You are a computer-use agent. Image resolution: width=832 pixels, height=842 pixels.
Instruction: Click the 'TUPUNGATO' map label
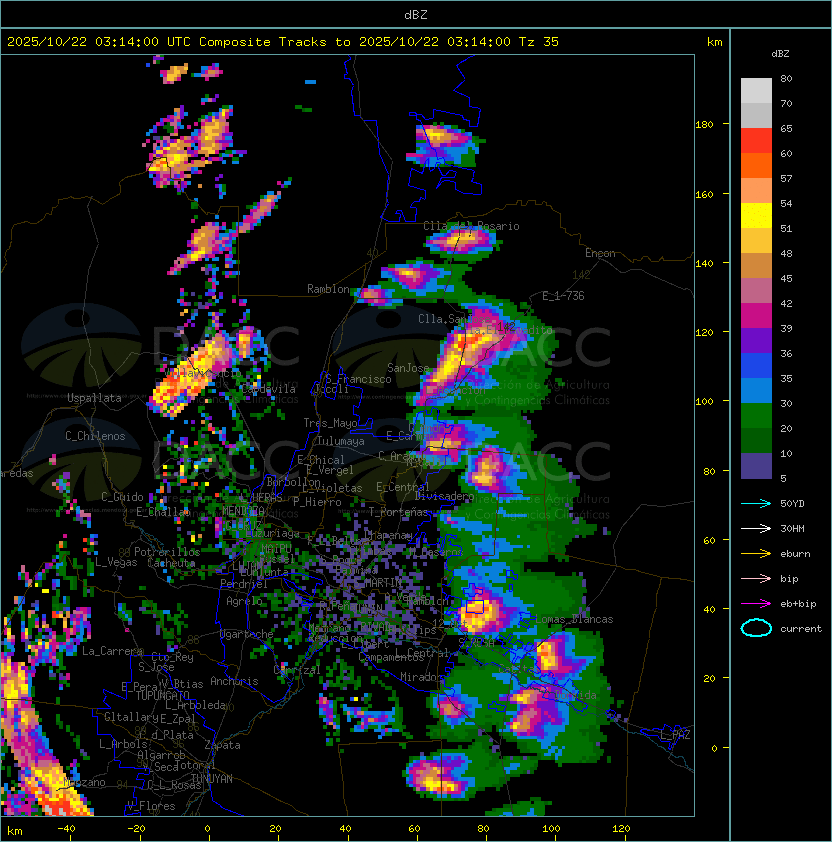click(162, 695)
